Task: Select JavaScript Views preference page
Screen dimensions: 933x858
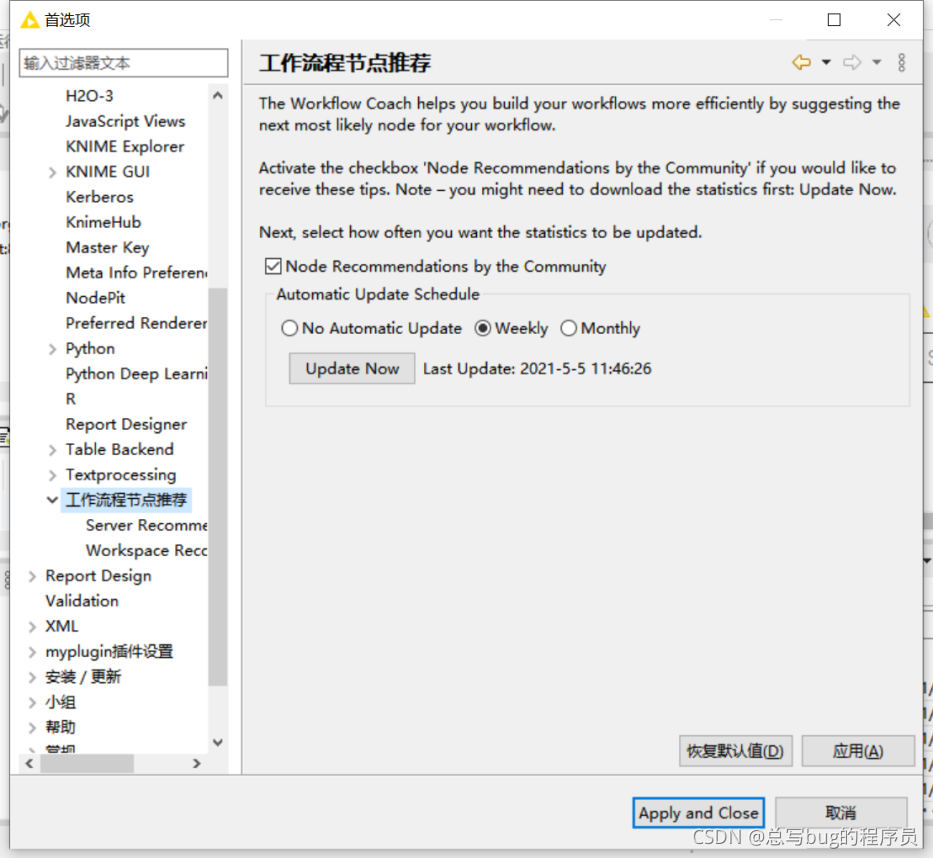Action: coord(126,121)
